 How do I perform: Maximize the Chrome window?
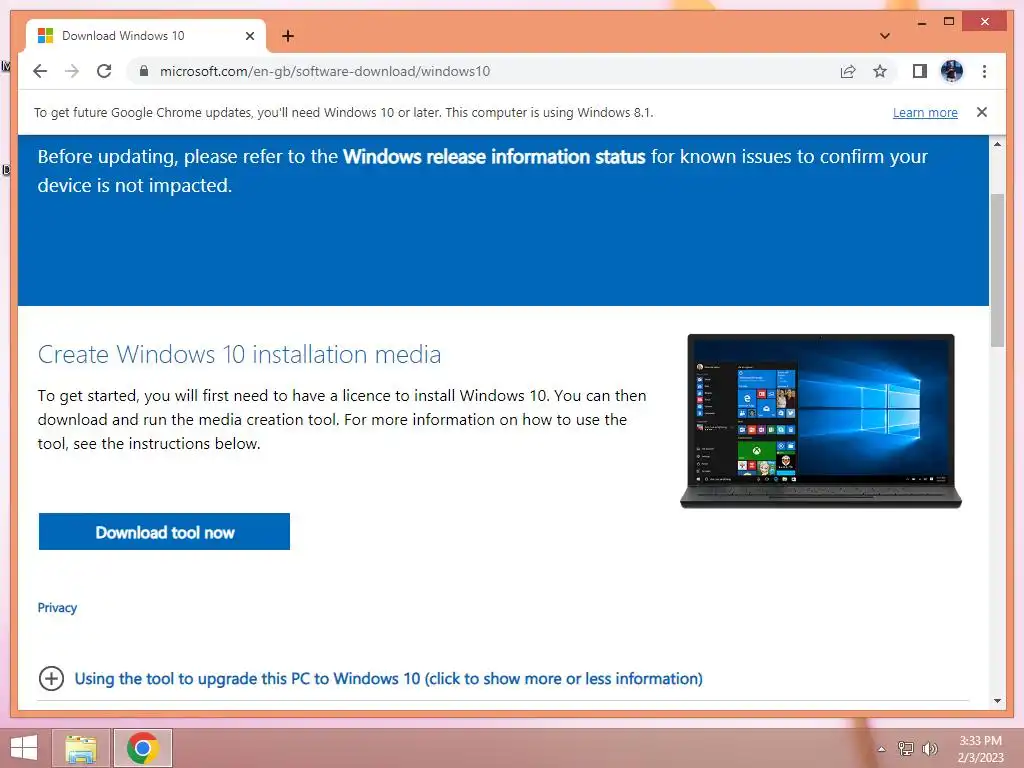click(x=949, y=22)
